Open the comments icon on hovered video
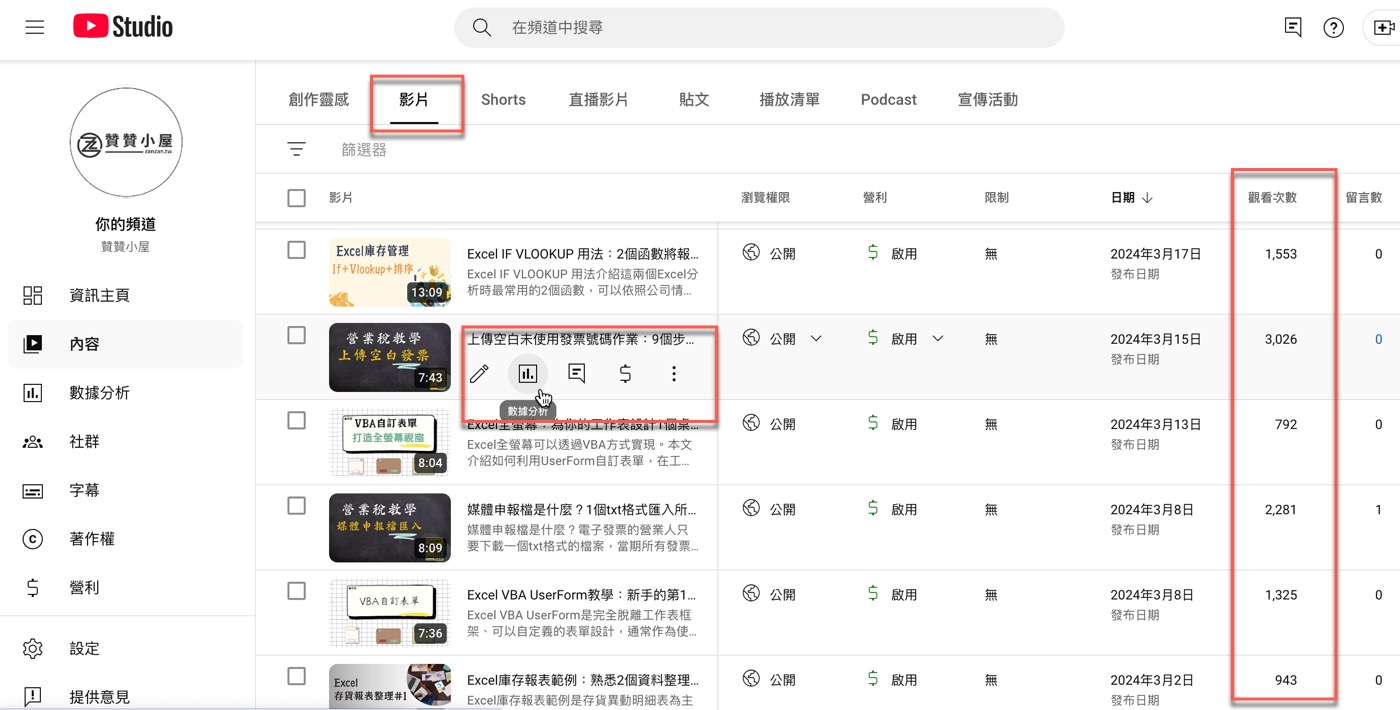The image size is (1400, 710). coord(577,374)
